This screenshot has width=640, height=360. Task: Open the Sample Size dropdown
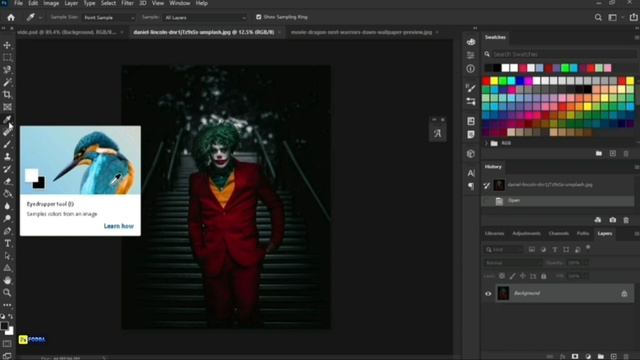tap(109, 18)
